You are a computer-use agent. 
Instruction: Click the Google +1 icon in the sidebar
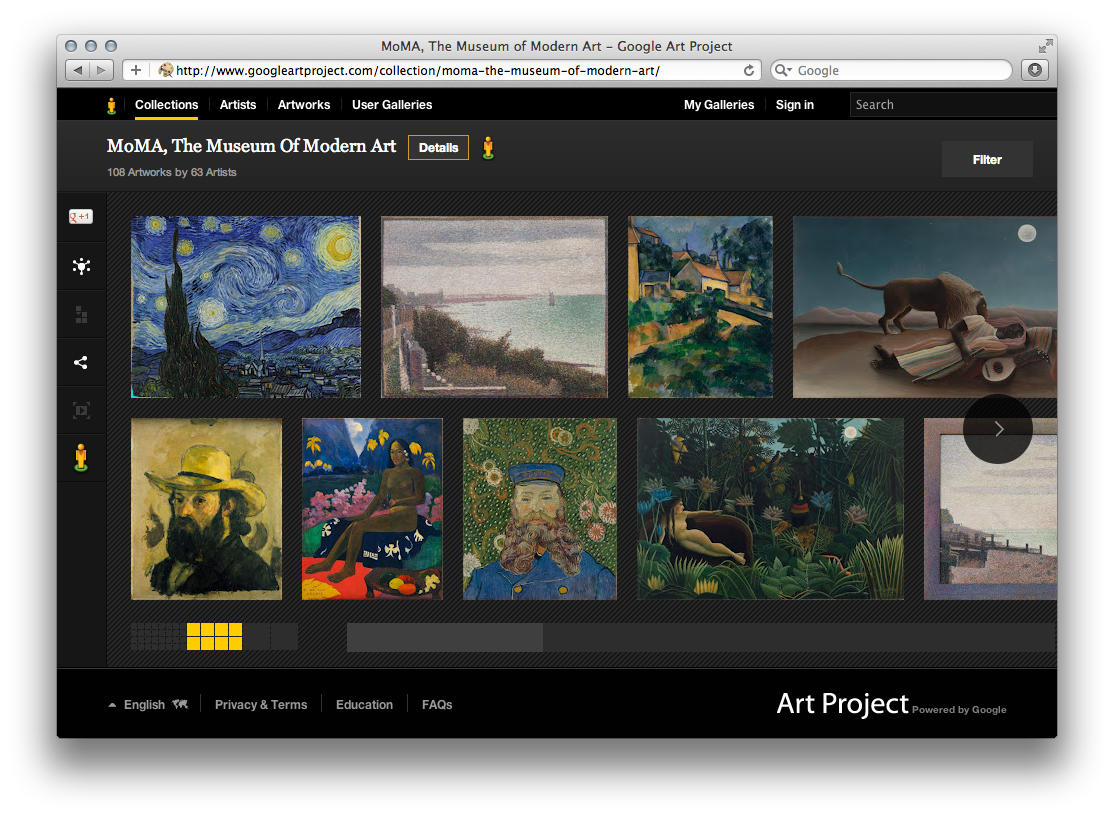(81, 216)
